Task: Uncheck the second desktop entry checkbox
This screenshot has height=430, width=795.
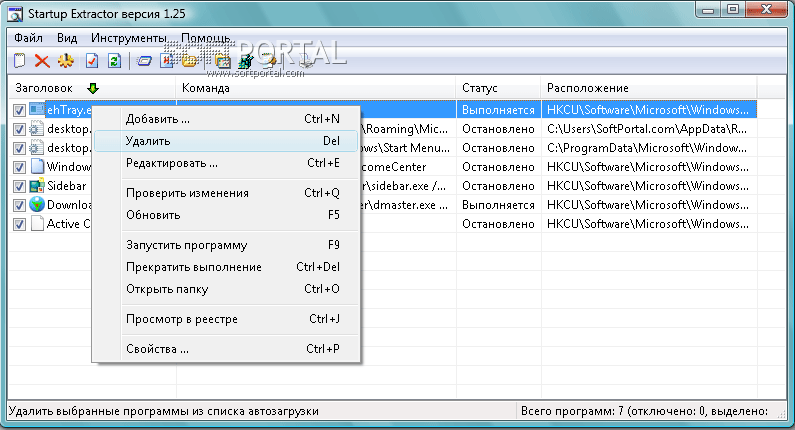Action: (19, 148)
